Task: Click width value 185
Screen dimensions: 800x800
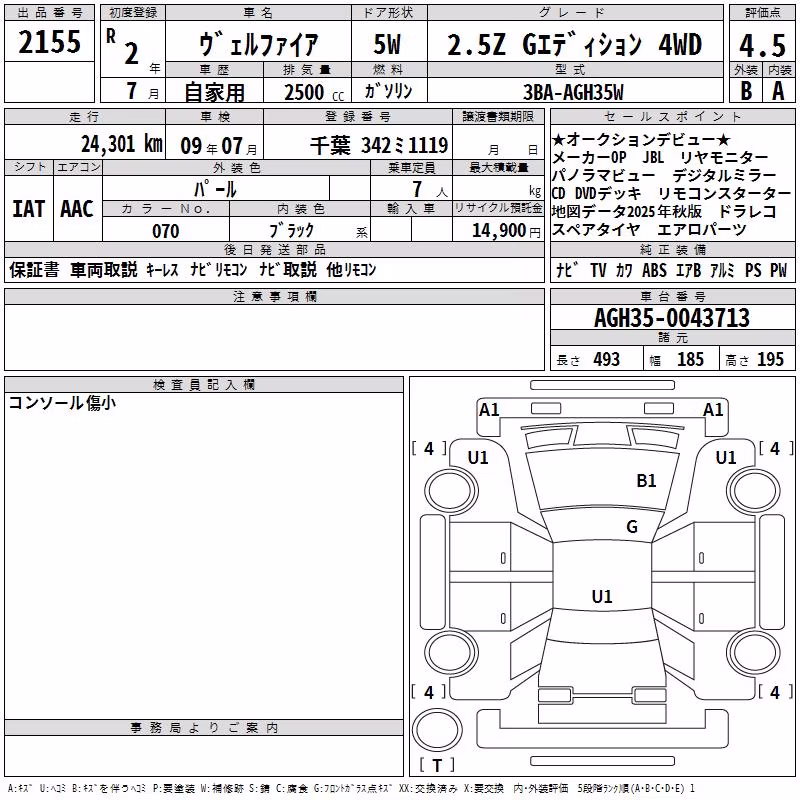Action: point(690,360)
